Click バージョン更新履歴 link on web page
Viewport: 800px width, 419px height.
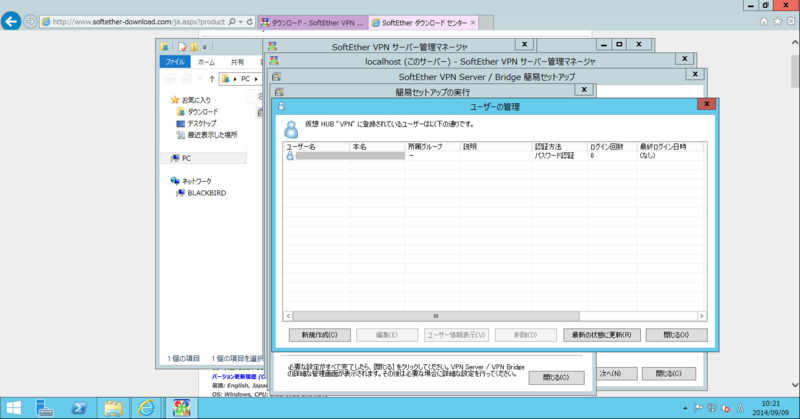point(234,377)
